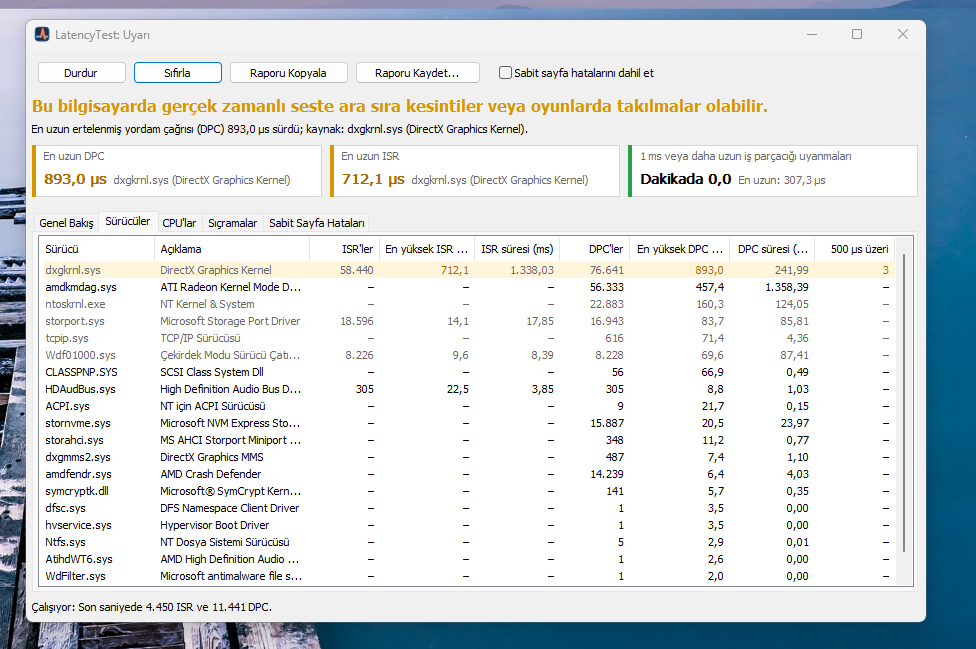Sort by En yüksek ISR column header

tap(426, 249)
